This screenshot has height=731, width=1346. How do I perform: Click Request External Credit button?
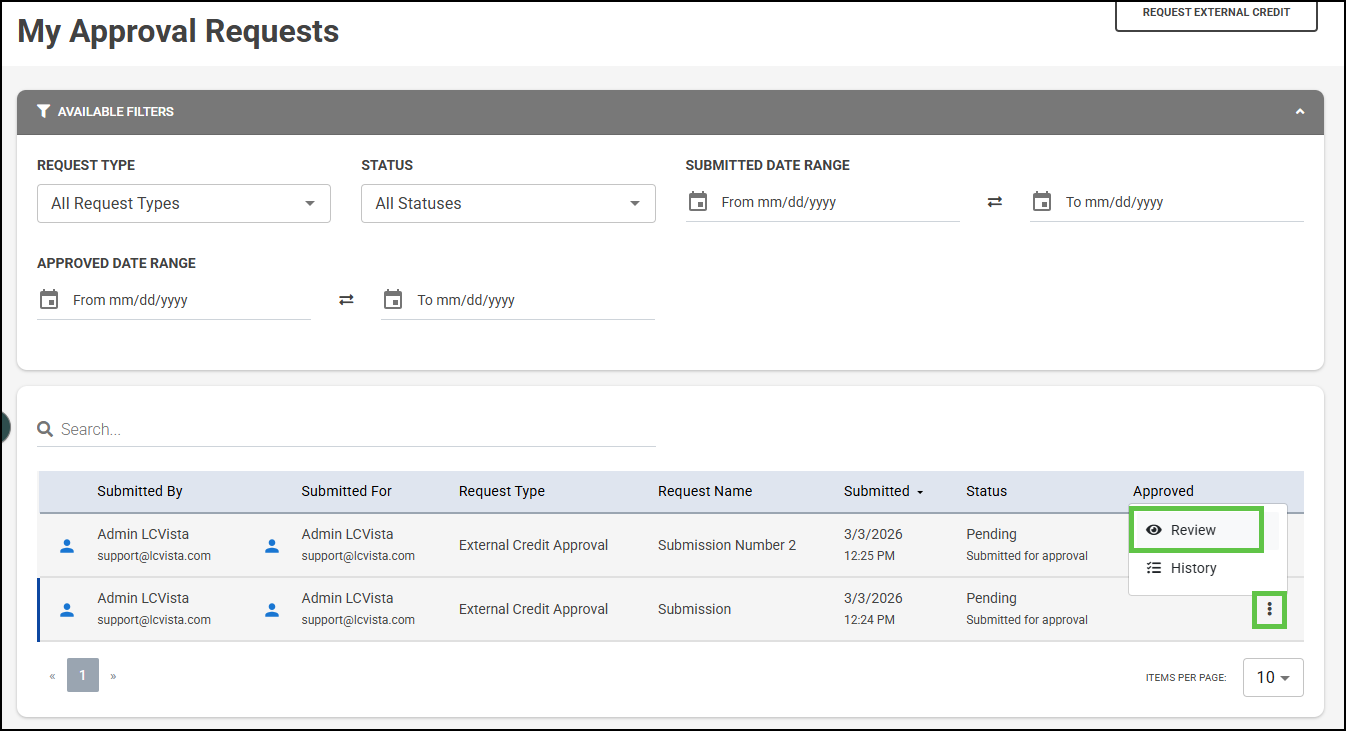1216,13
